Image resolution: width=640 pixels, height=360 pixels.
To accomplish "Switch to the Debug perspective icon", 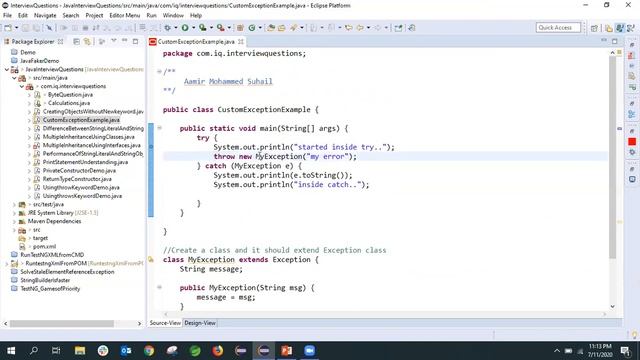I will 631,28.
